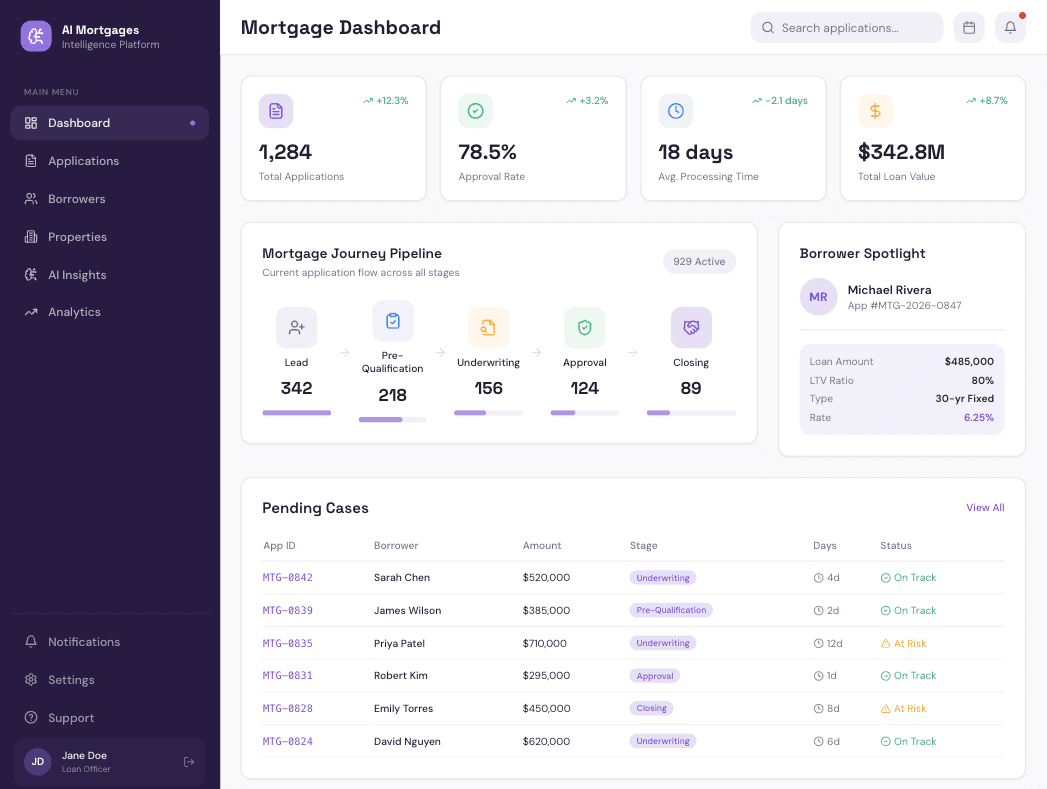Click the MR avatar in Borrower Spotlight
This screenshot has width=1047, height=789.
coord(819,297)
